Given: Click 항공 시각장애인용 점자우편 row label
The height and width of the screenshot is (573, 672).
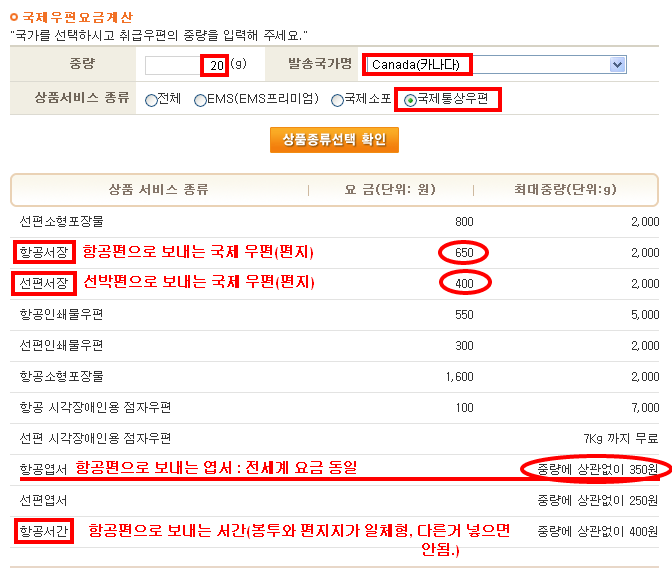Looking at the screenshot, I should click(x=95, y=407).
